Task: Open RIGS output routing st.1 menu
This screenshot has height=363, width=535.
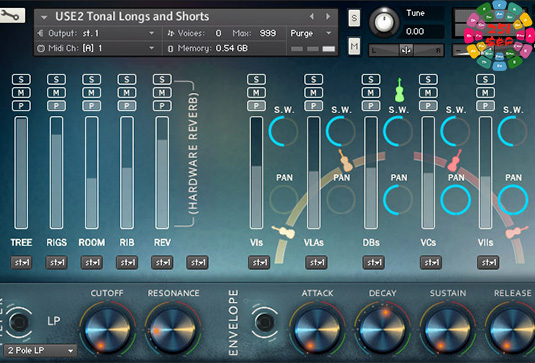Action: 56,262
